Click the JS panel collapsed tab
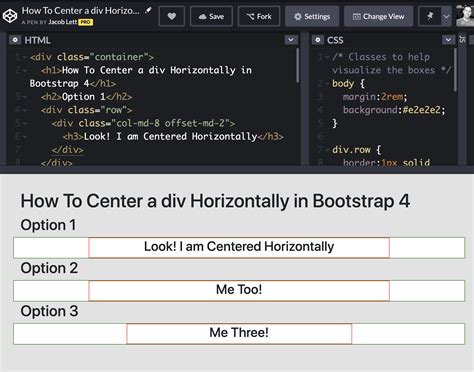474x372 pixels. pyautogui.click(x=462, y=40)
